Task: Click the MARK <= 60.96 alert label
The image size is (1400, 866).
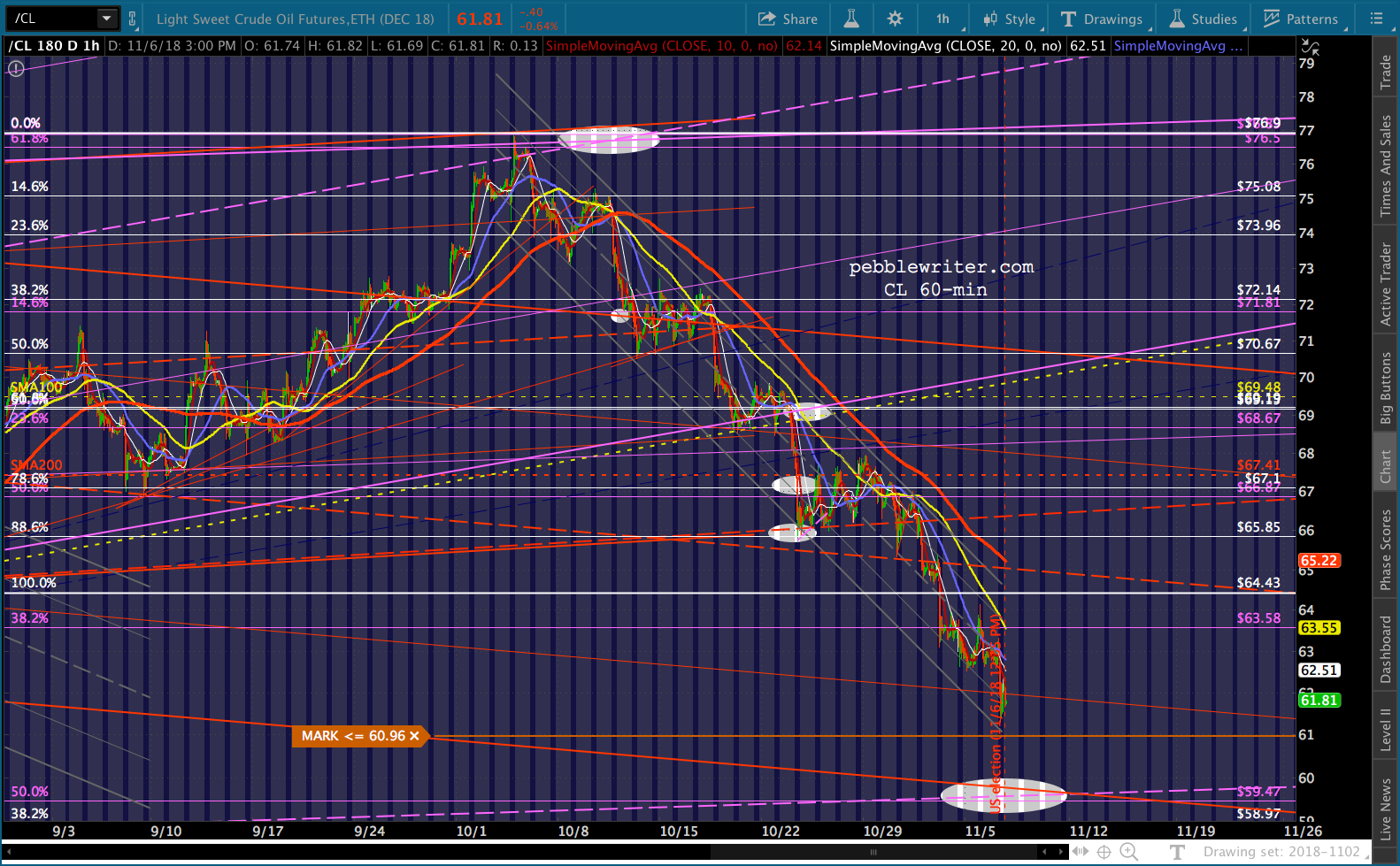Action: click(353, 736)
